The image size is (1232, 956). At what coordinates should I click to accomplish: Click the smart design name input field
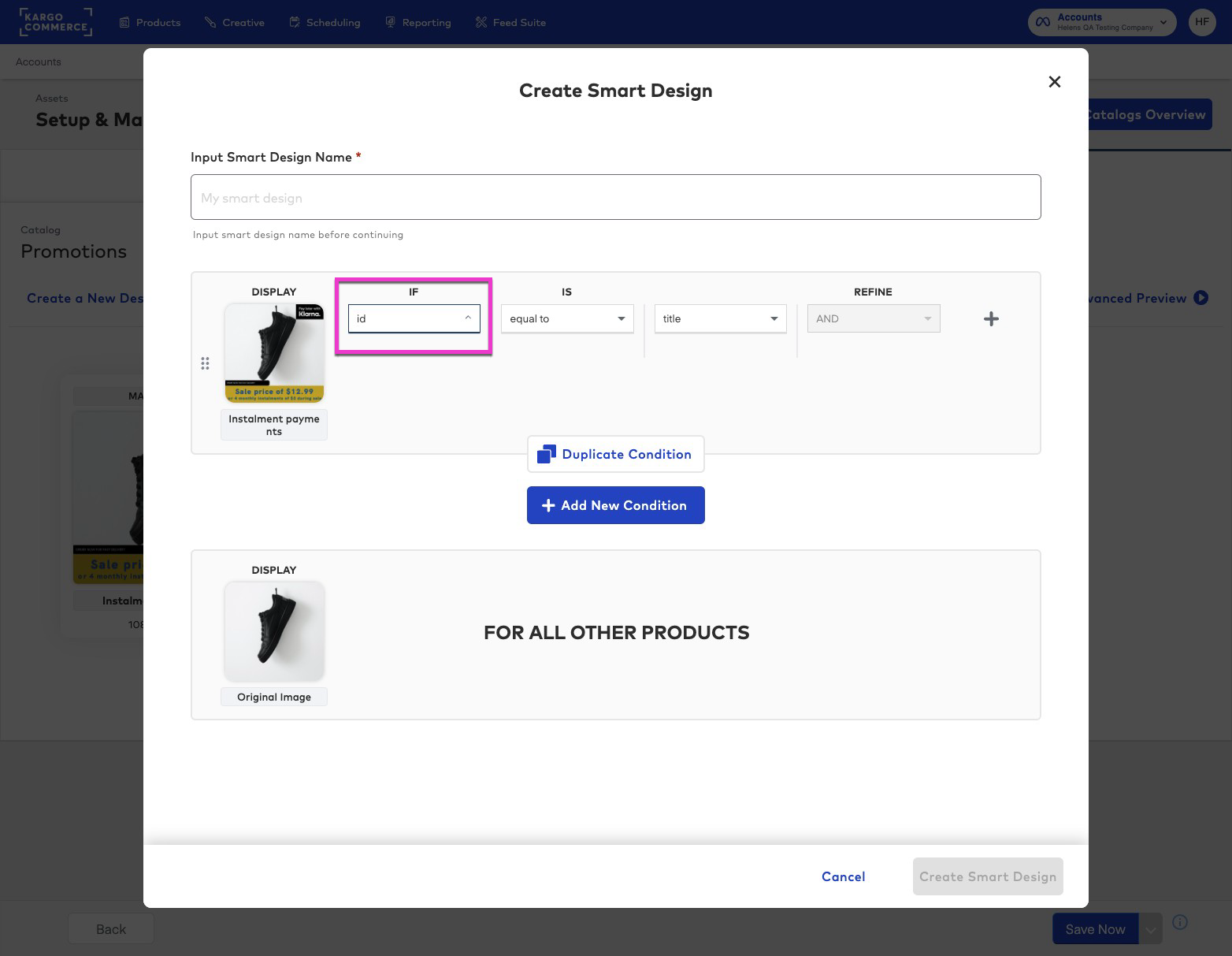point(615,197)
